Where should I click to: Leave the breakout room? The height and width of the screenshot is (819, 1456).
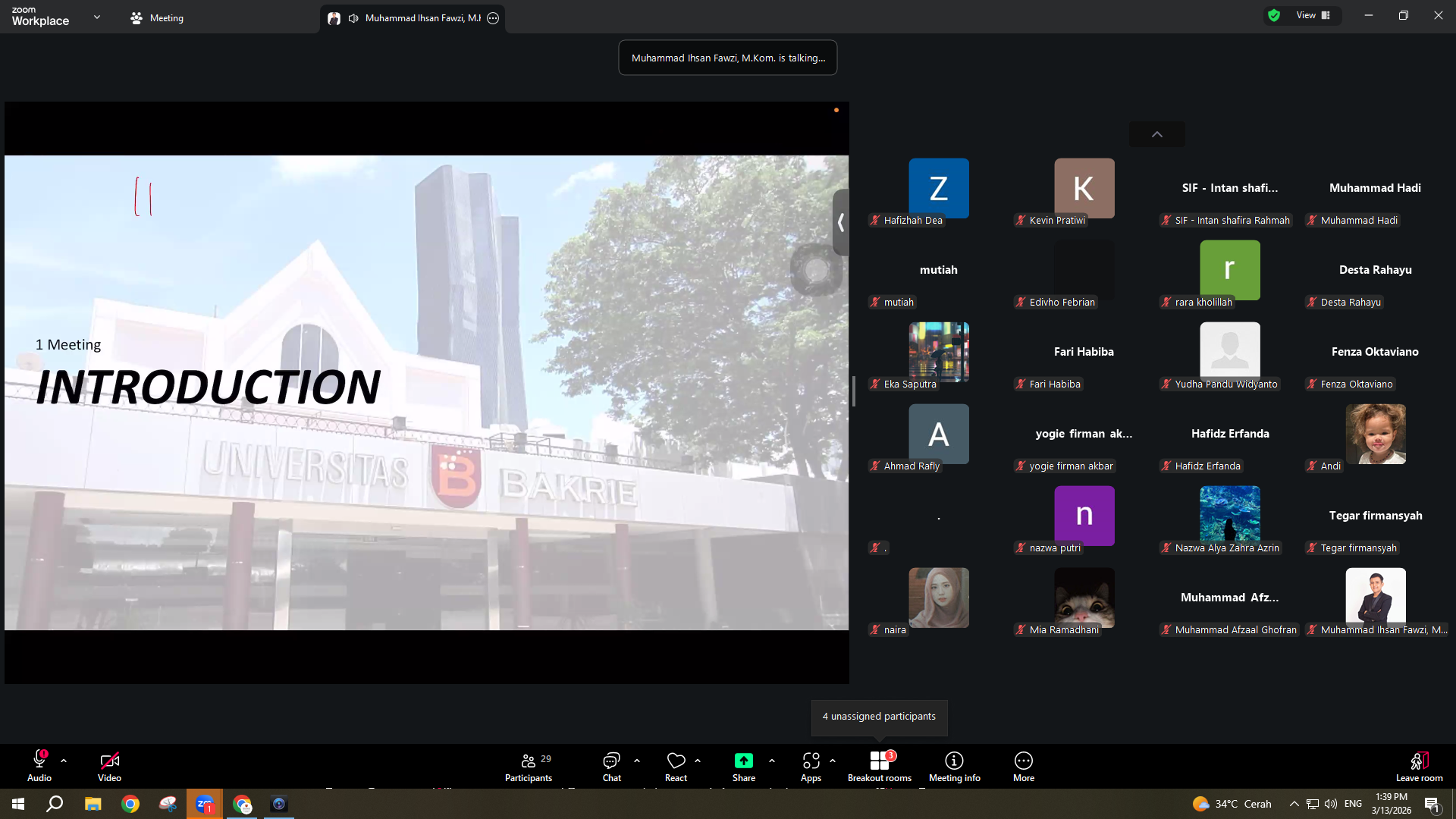[1419, 766]
